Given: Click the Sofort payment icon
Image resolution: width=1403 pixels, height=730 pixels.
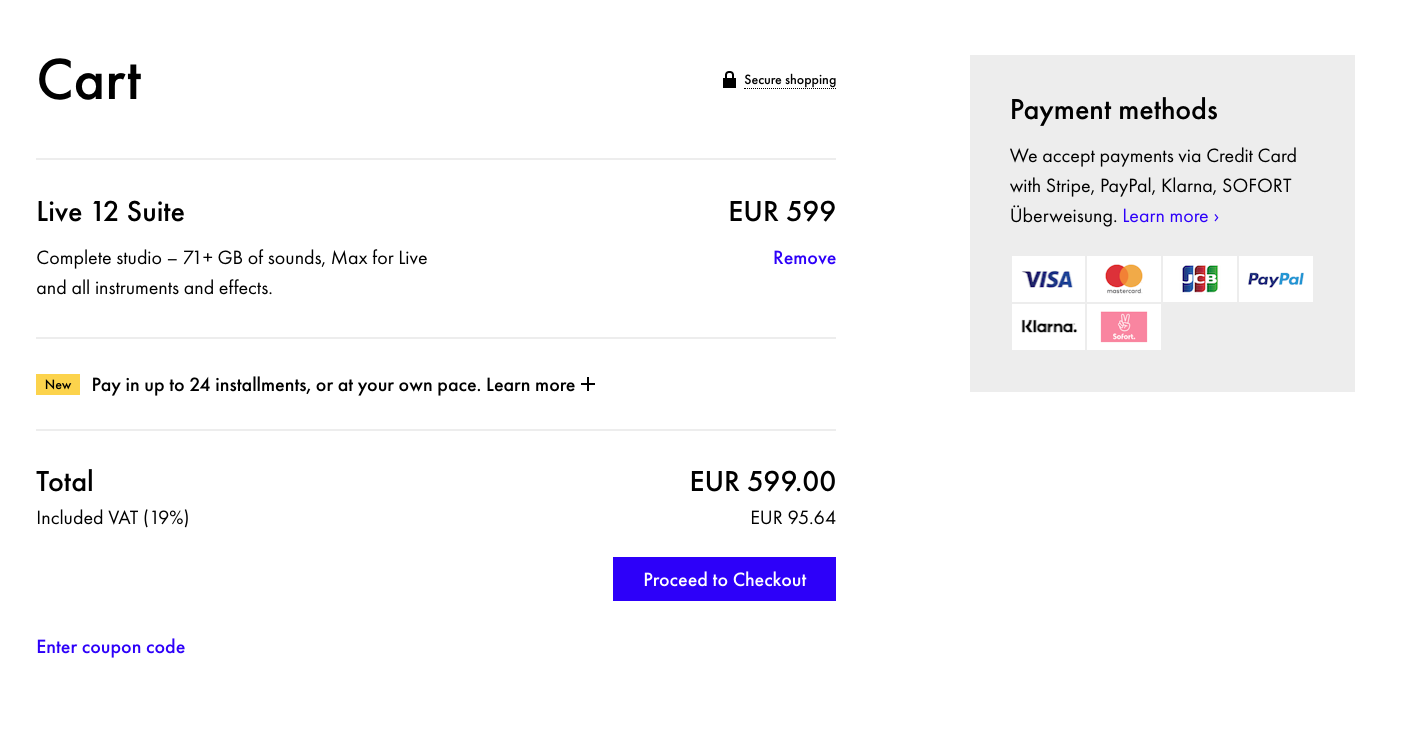Looking at the screenshot, I should coord(1124,326).
